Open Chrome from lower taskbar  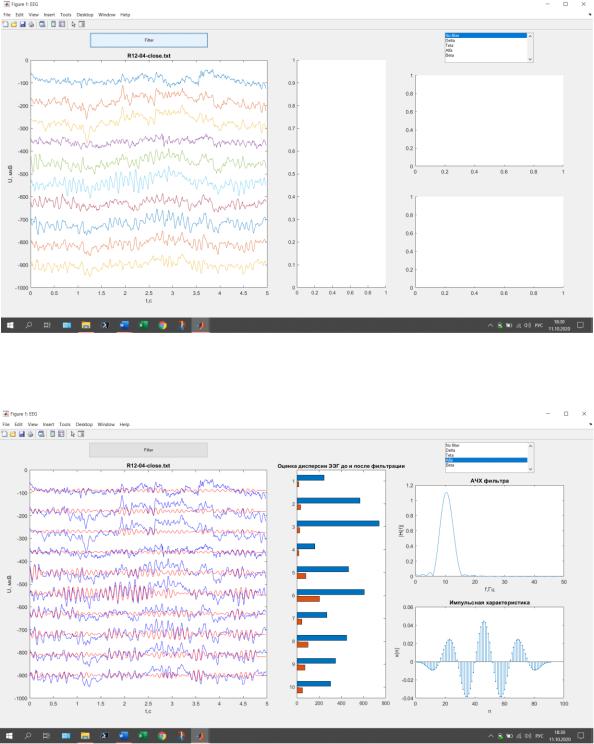[x=162, y=735]
